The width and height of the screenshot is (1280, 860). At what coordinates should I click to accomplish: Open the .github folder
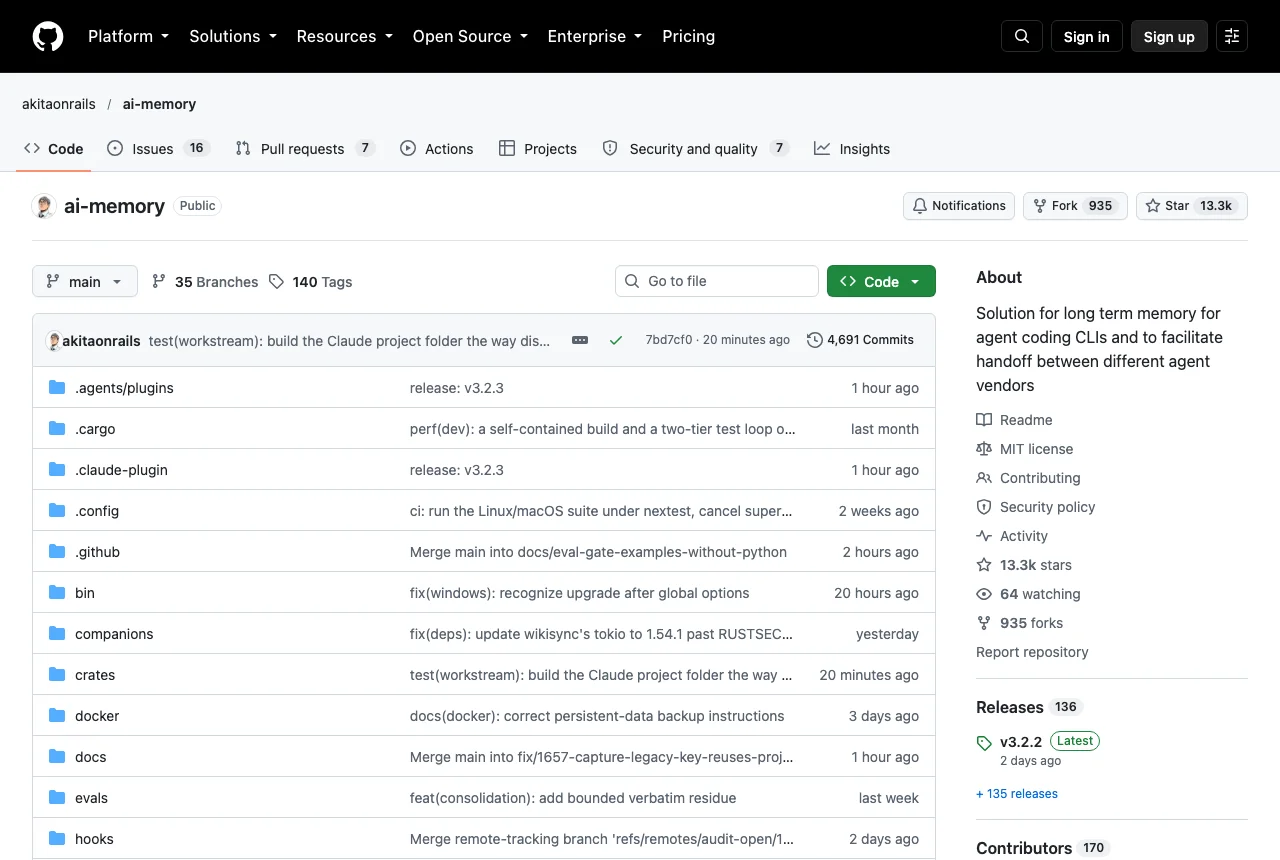coord(97,552)
